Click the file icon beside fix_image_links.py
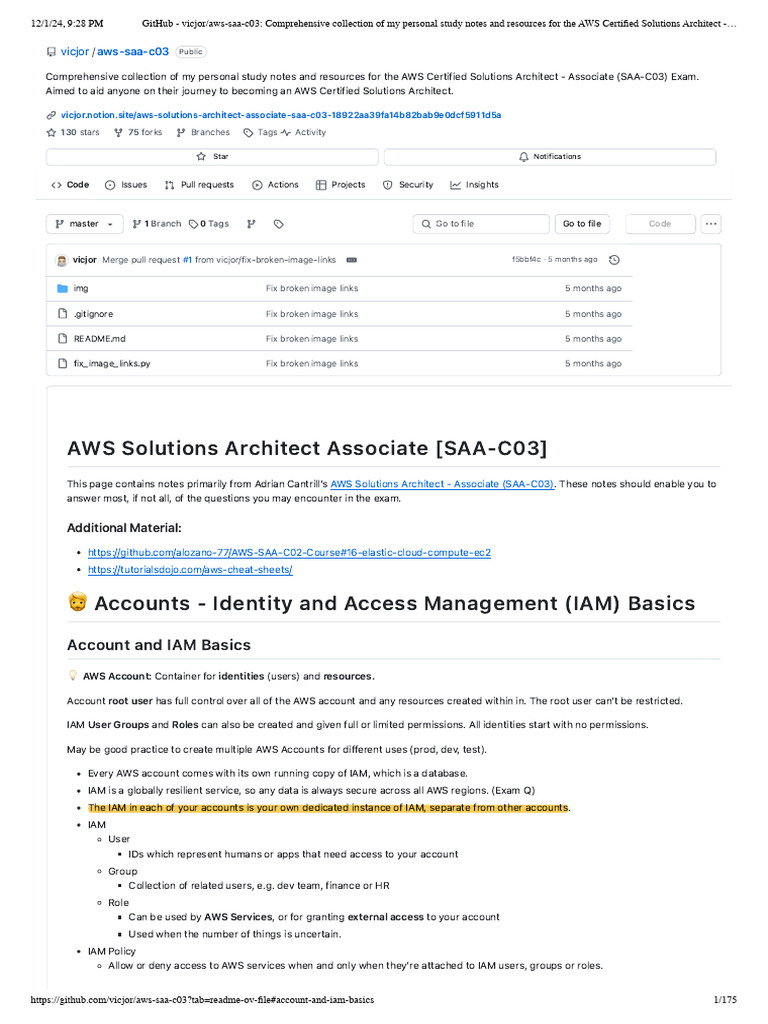 click(x=63, y=364)
